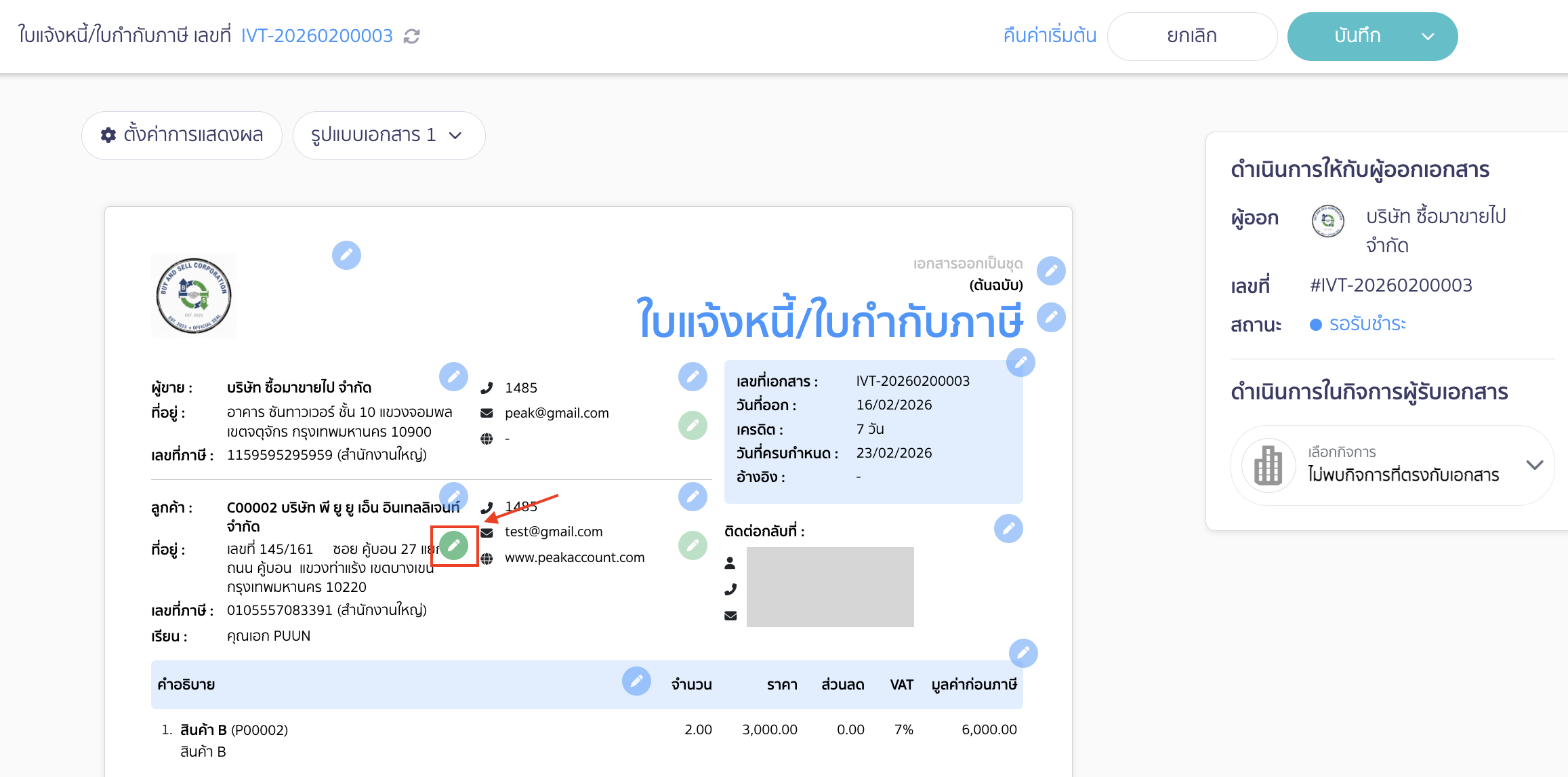Open the ตั้งค่าการแสดงผล display settings
1568x777 pixels.
(182, 135)
